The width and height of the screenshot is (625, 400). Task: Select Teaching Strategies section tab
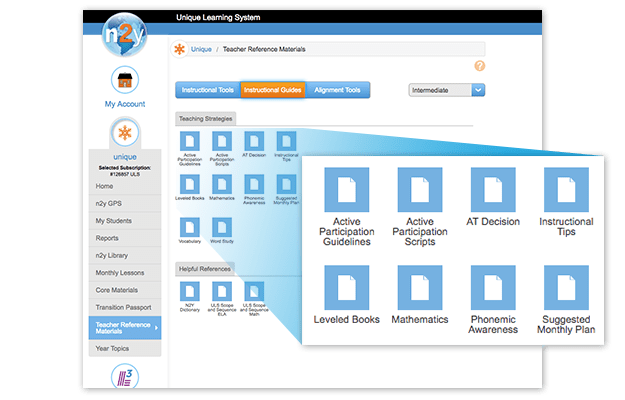(206, 119)
